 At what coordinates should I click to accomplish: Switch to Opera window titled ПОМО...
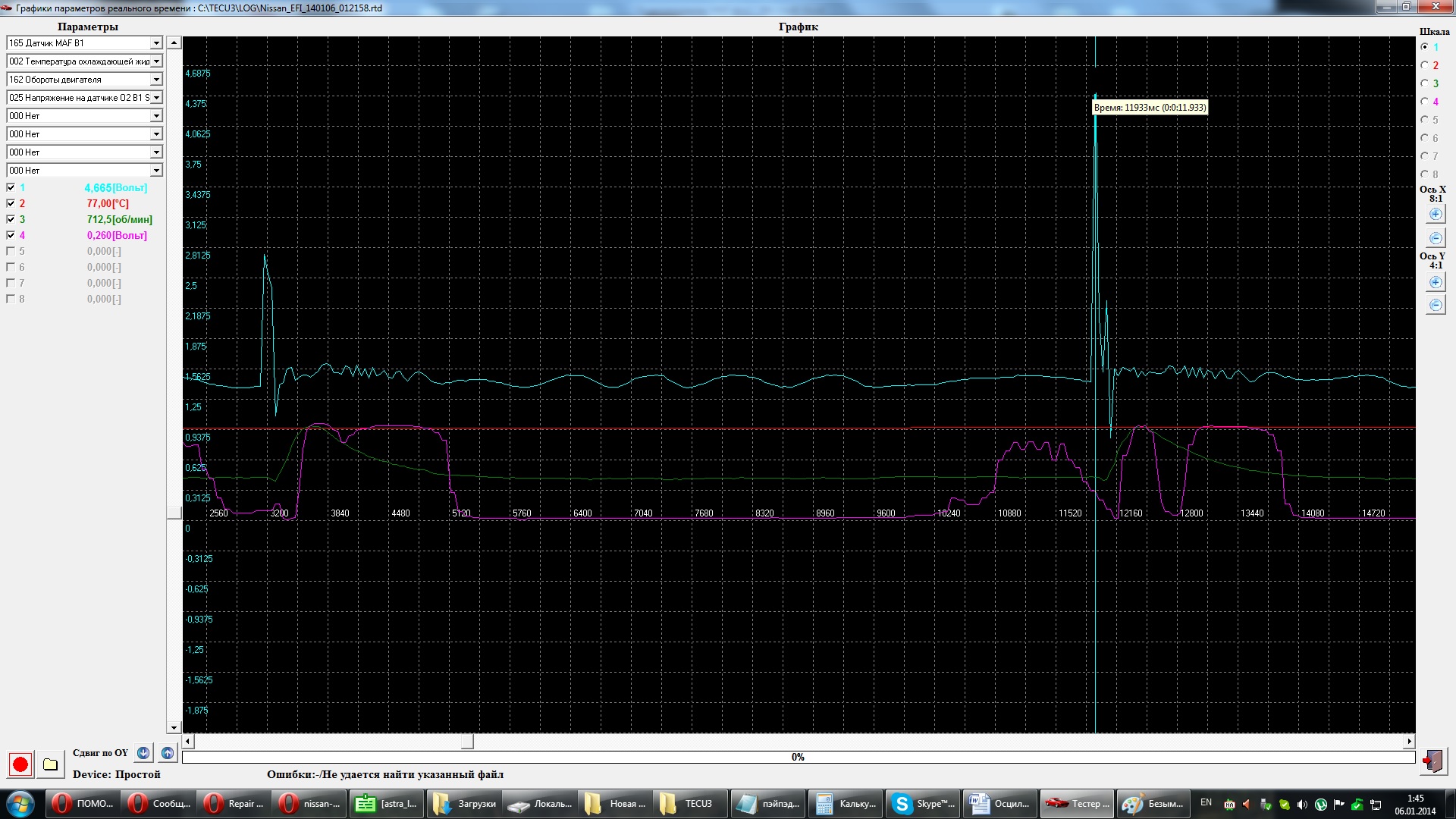tap(83, 804)
